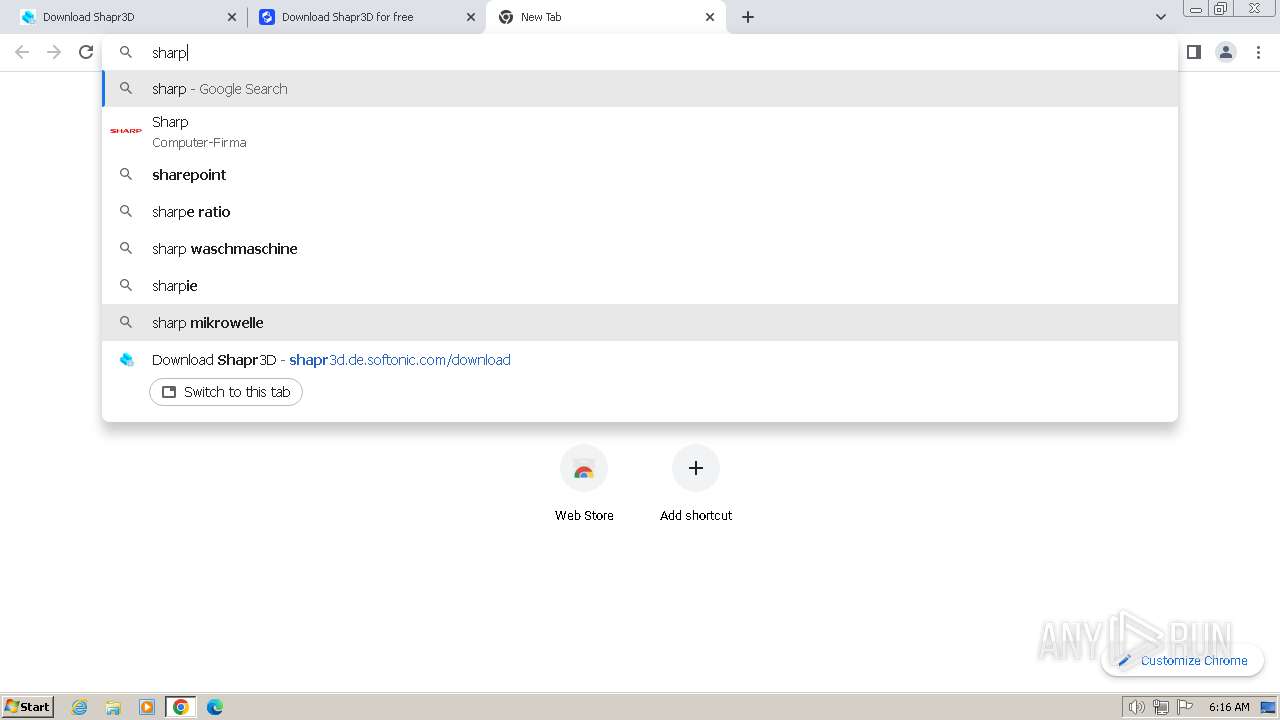Open File Explorer from taskbar
1280x720 pixels.
pyautogui.click(x=113, y=707)
